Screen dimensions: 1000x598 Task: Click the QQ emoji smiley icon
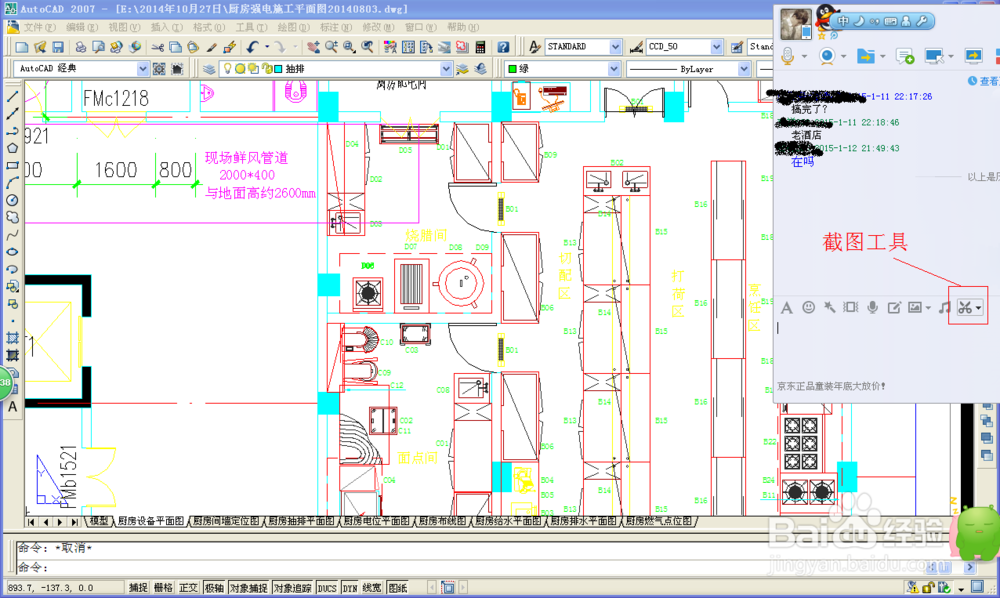808,307
